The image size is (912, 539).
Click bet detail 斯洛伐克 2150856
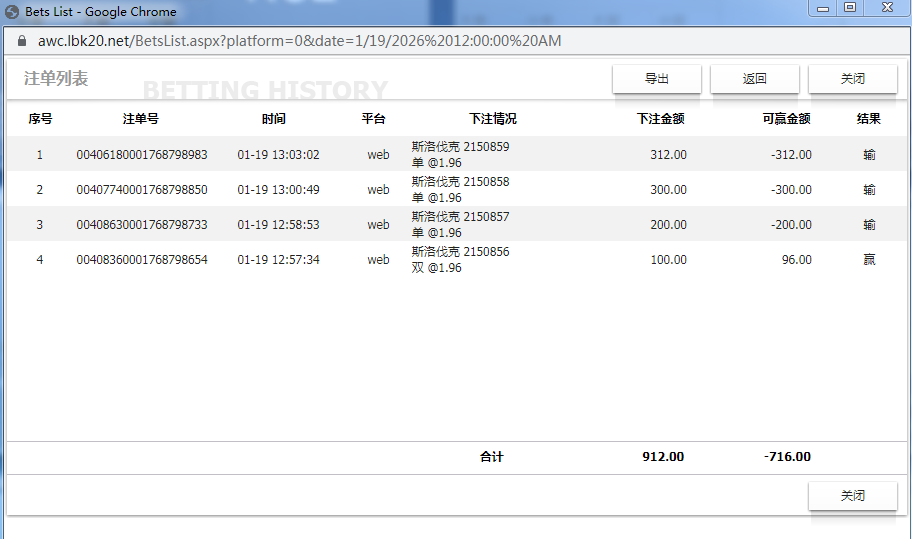460,251
